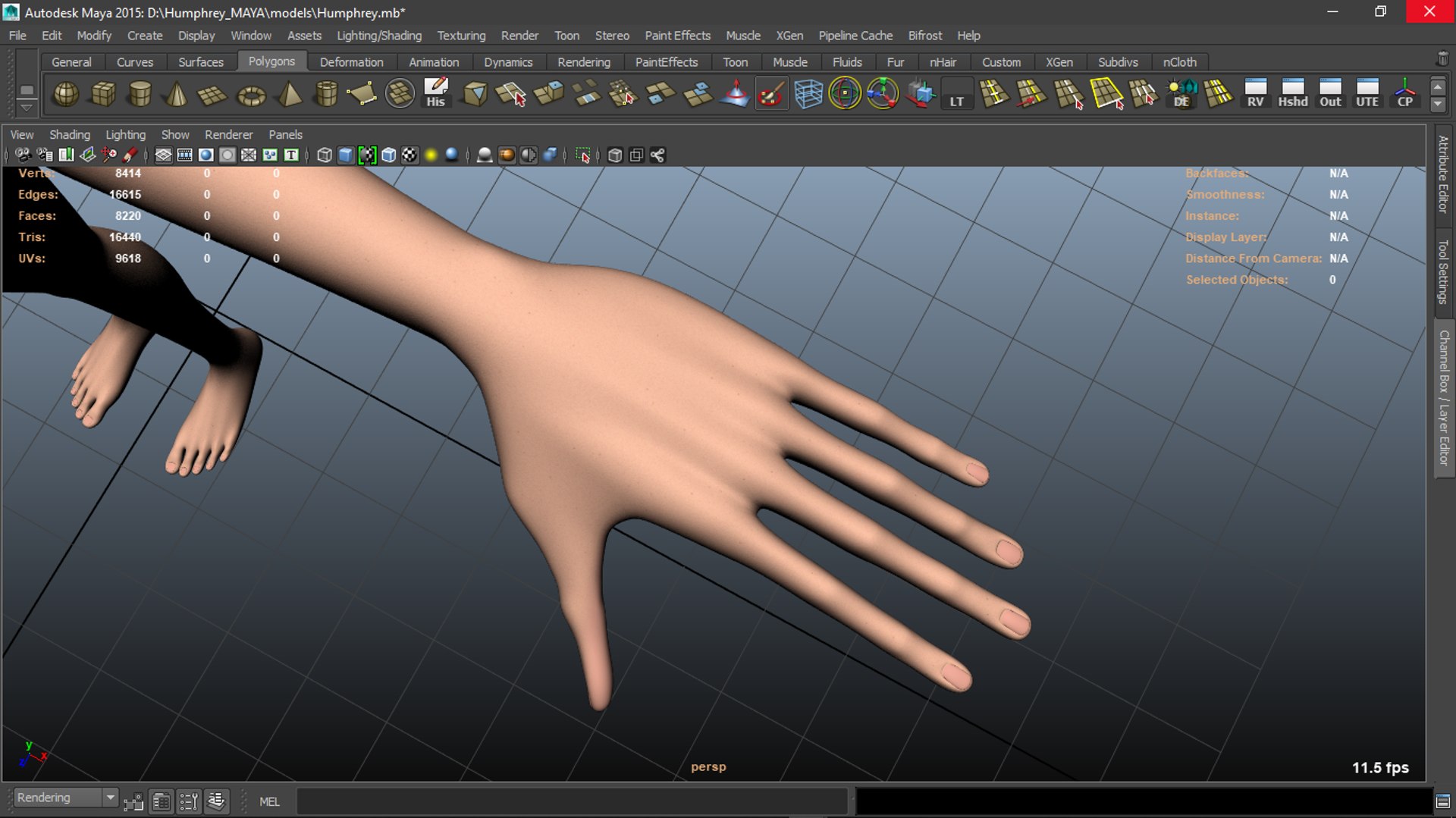
Task: Click the shelf trash can icon
Action: click(x=1442, y=59)
